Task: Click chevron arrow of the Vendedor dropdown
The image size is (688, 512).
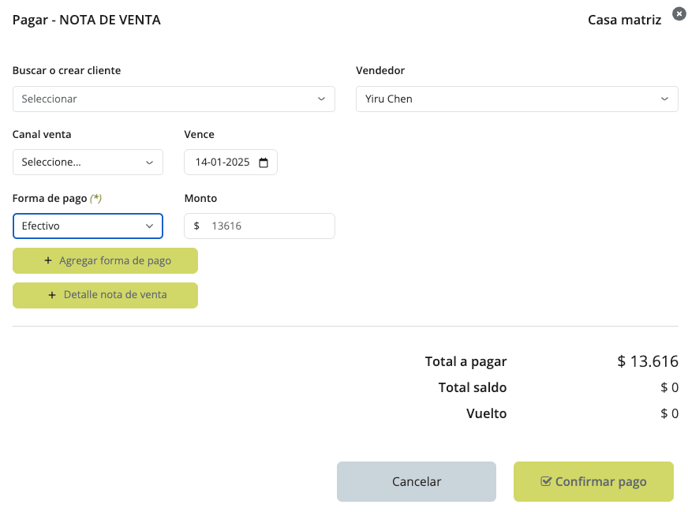Action: click(x=665, y=99)
